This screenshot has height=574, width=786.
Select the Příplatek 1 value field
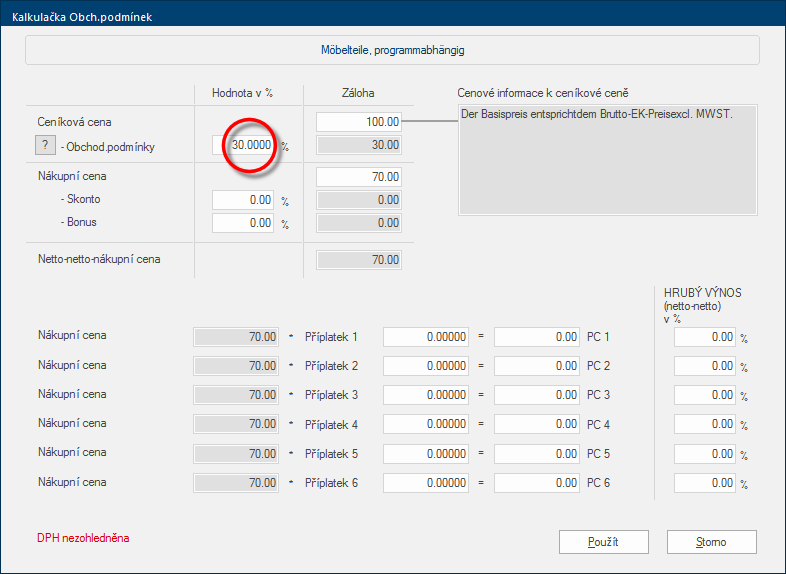pos(426,337)
